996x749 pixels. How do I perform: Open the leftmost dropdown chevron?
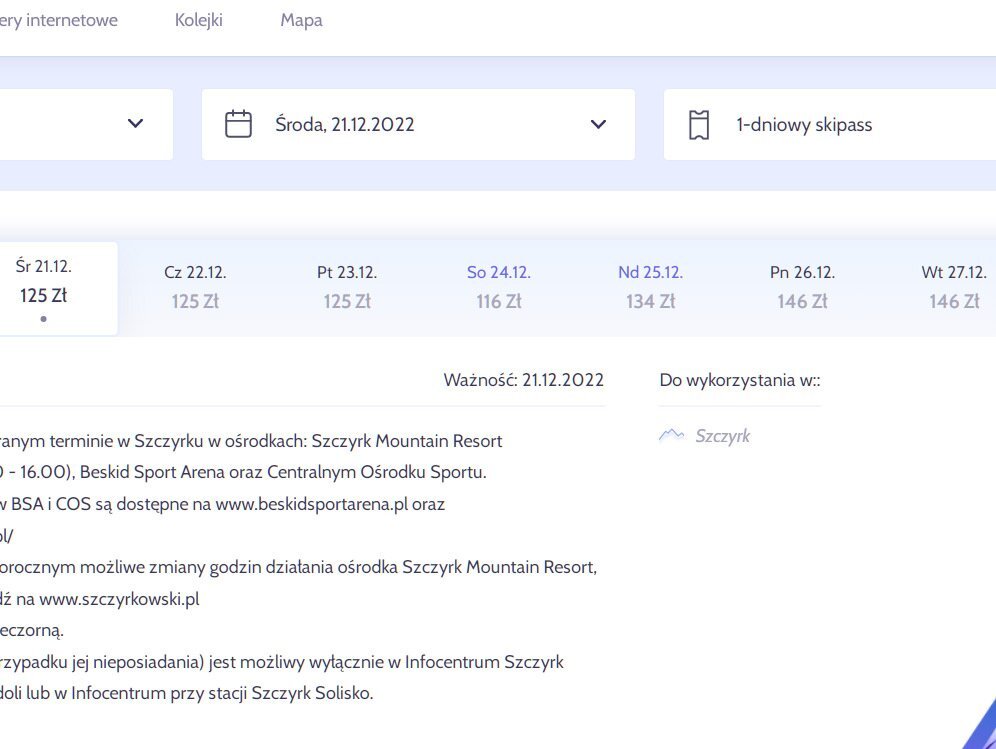pyautogui.click(x=135, y=123)
